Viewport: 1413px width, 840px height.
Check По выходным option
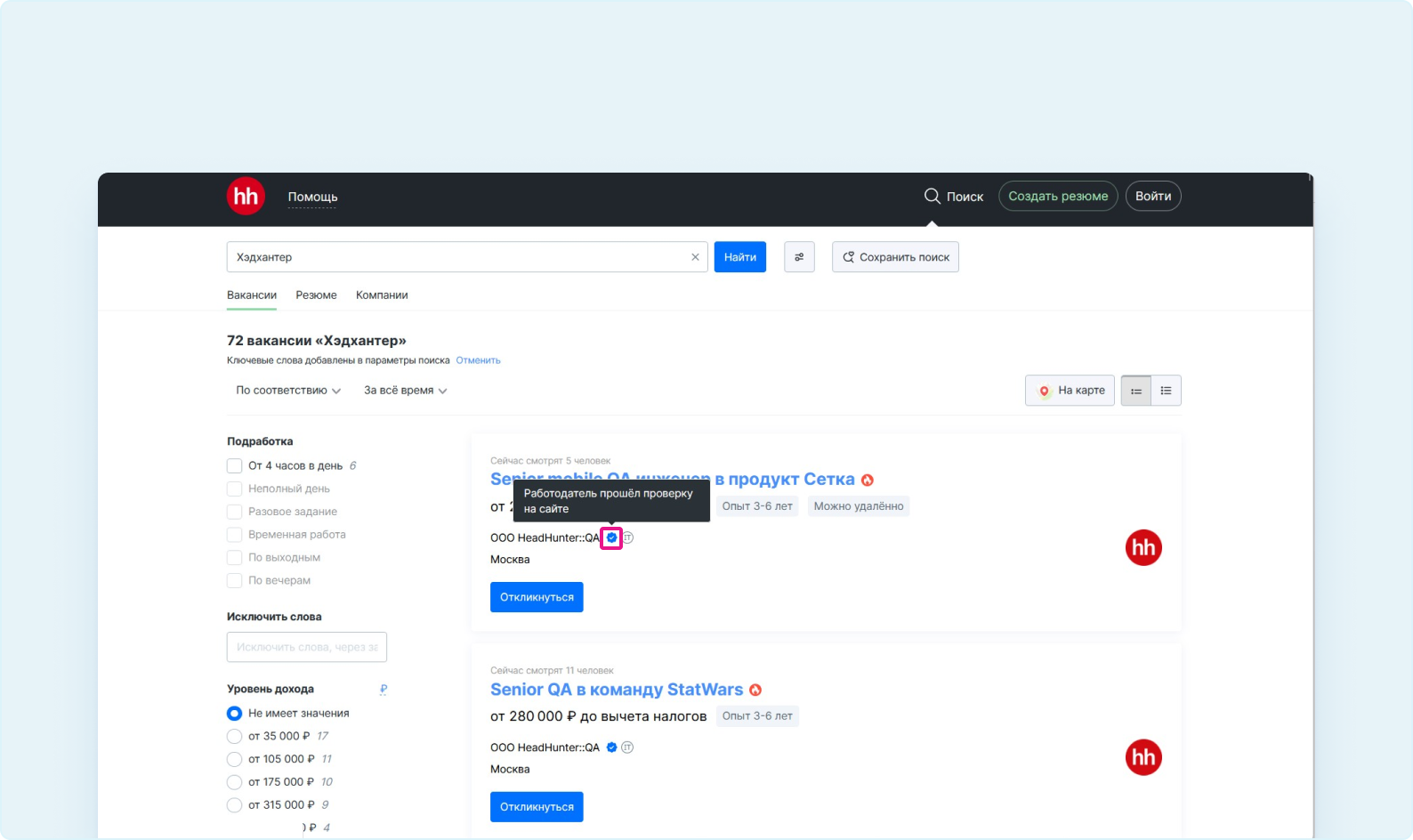235,557
